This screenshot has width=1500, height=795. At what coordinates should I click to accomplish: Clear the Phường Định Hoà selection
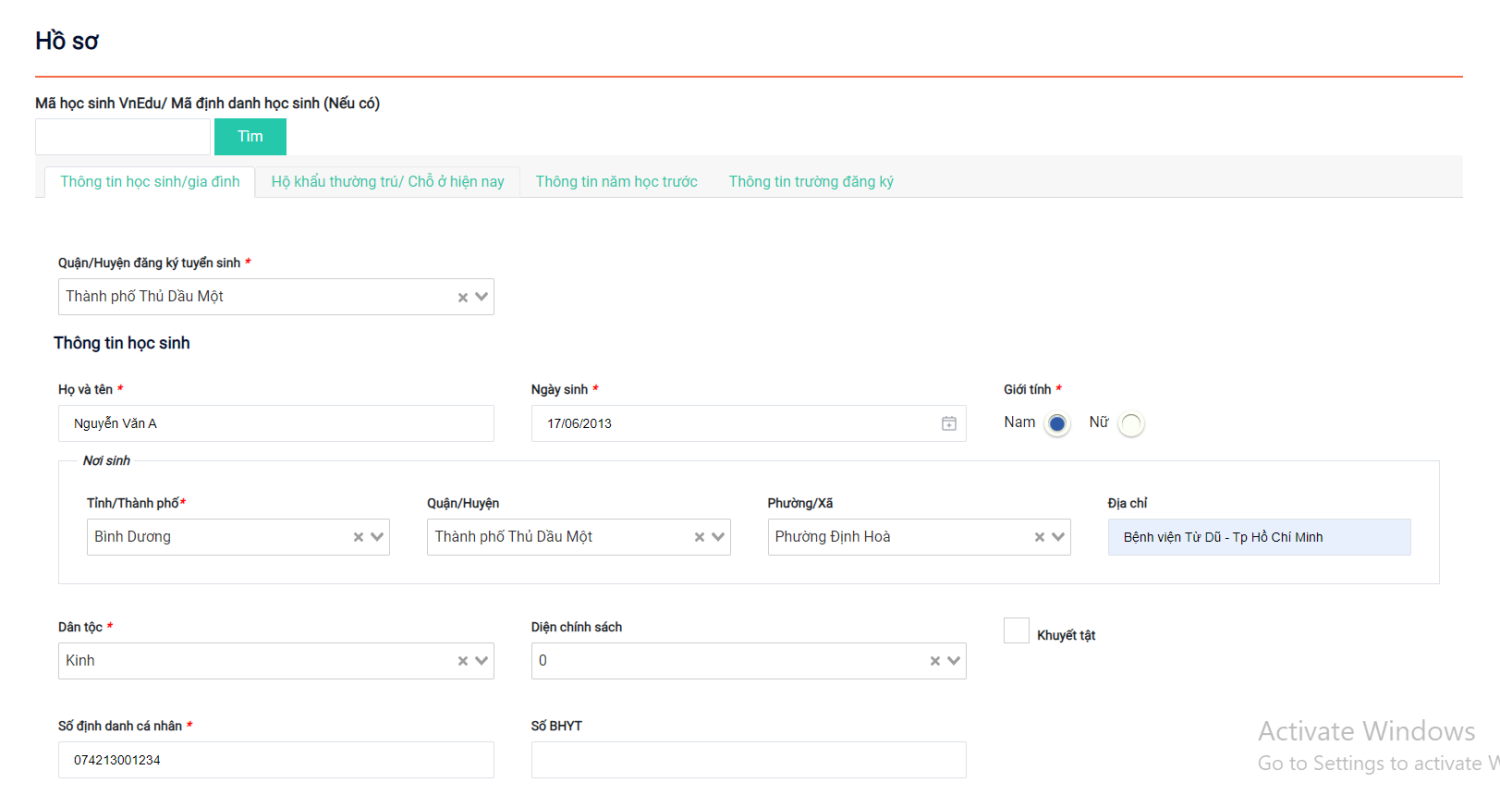pos(1040,537)
